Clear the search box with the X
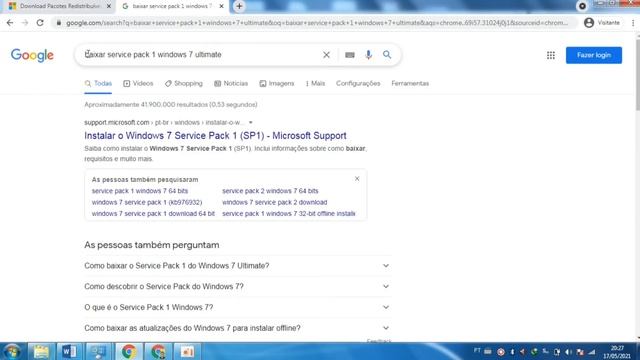 326,55
